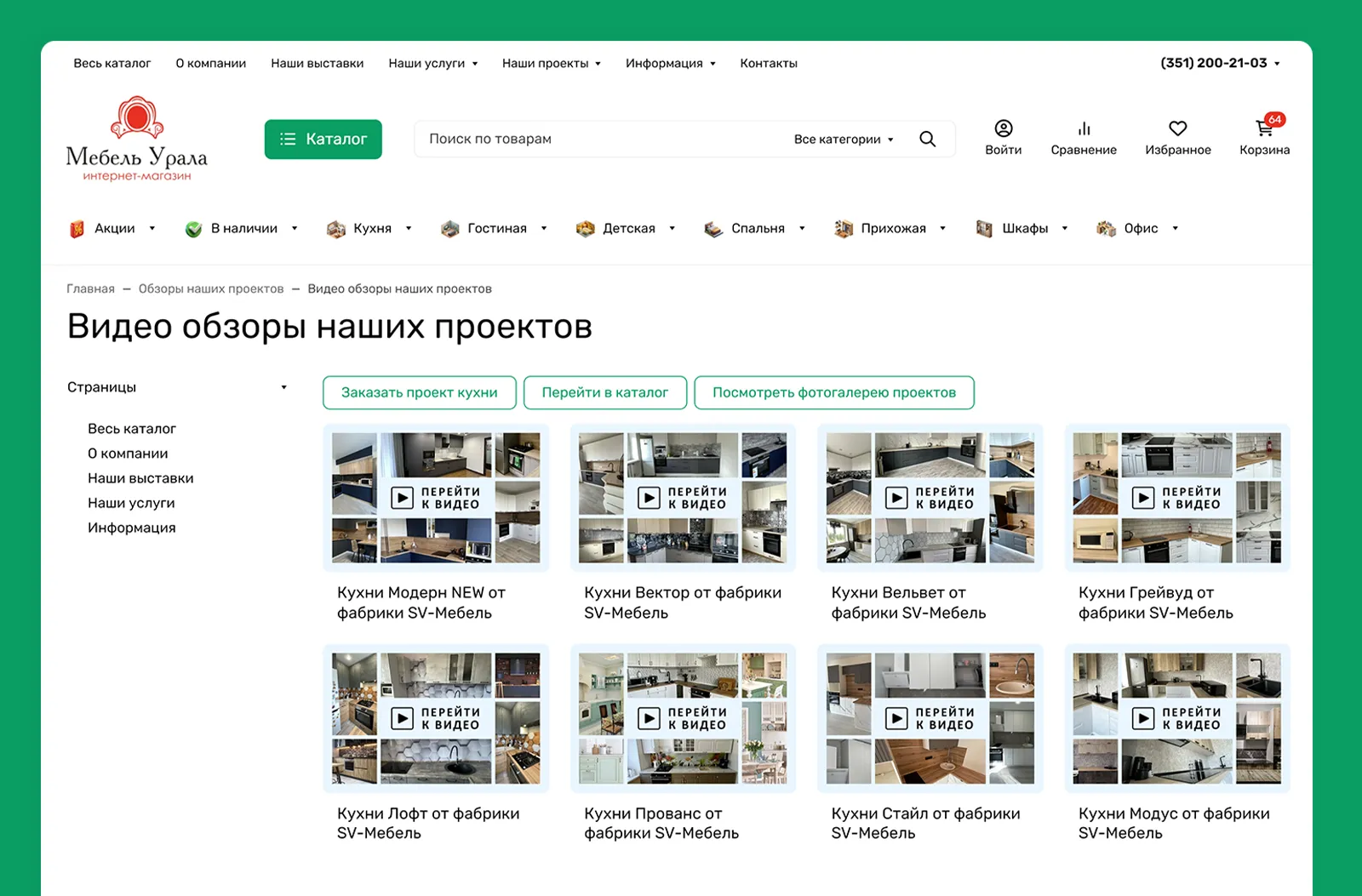Image resolution: width=1362 pixels, height=896 pixels.
Task: Expand the Шкафы category arrow
Action: [x=1065, y=229]
